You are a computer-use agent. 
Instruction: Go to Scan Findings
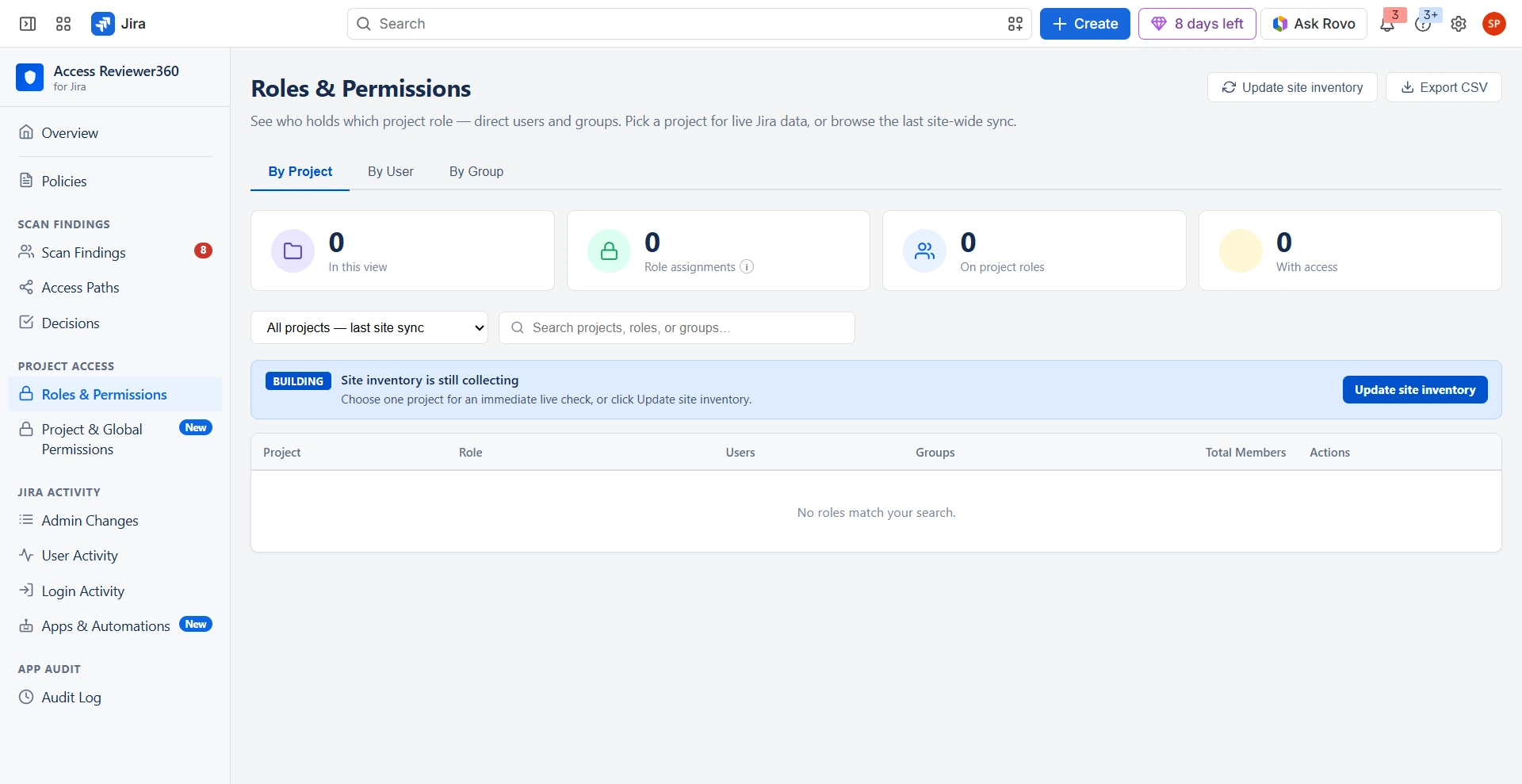tap(115, 253)
